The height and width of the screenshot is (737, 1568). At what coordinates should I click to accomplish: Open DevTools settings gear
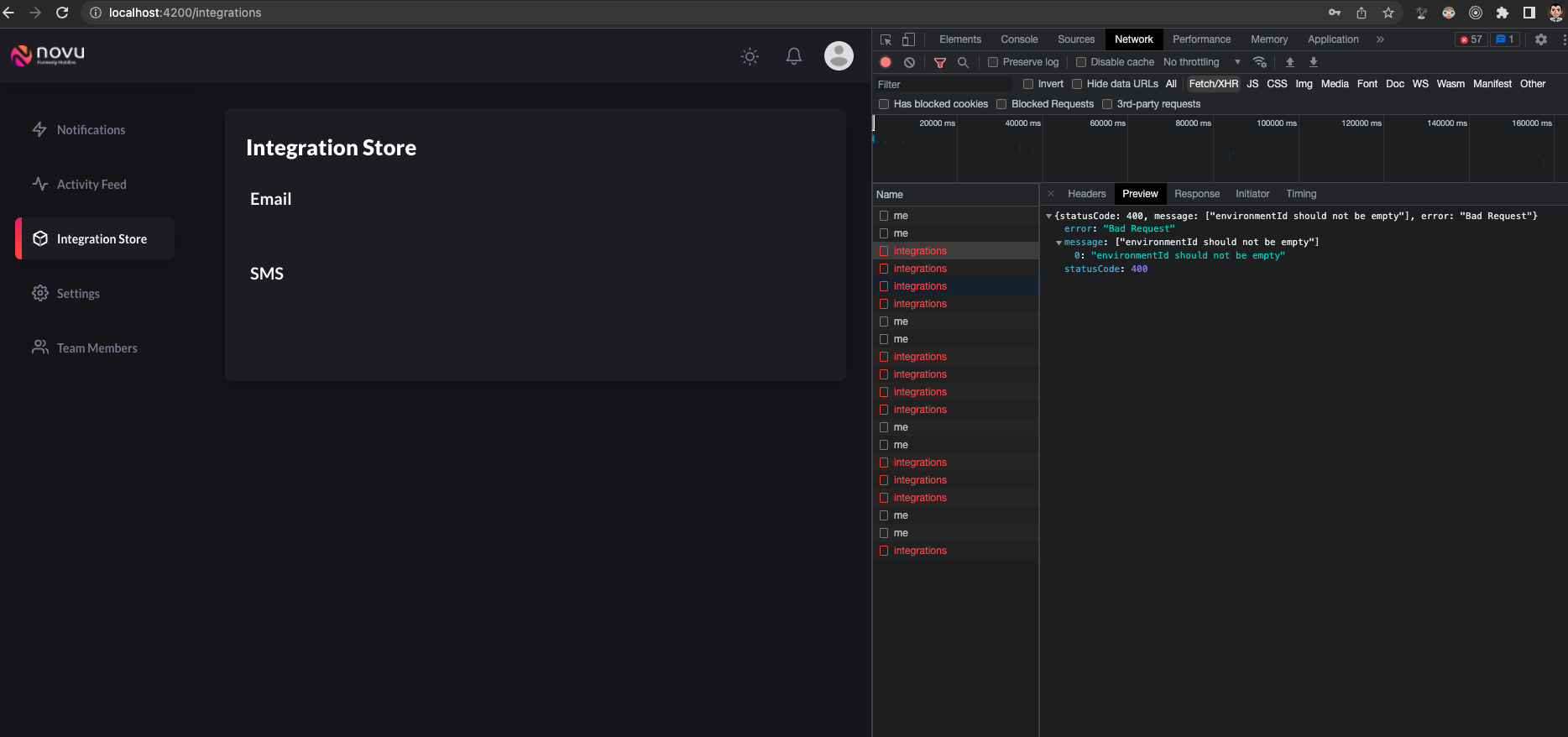pyautogui.click(x=1541, y=39)
